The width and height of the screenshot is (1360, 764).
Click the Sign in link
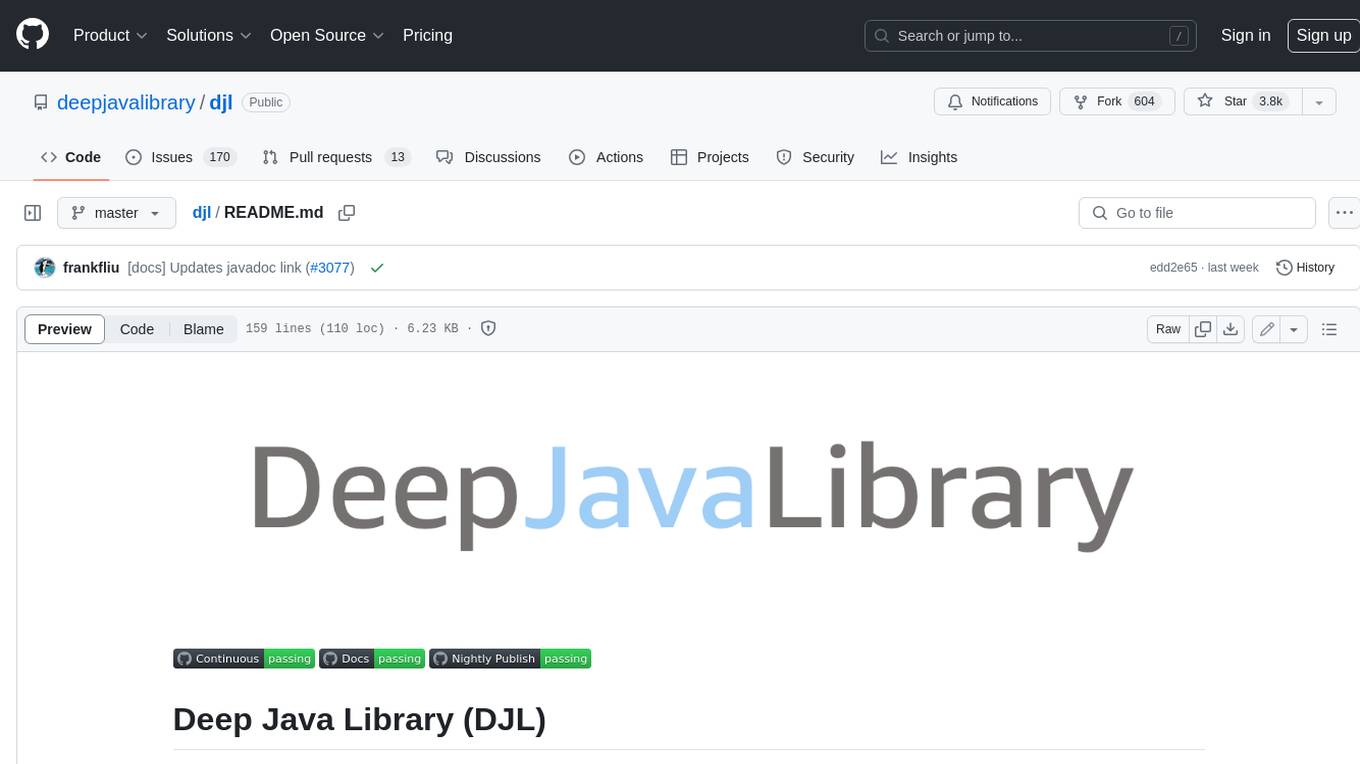tap(1245, 35)
